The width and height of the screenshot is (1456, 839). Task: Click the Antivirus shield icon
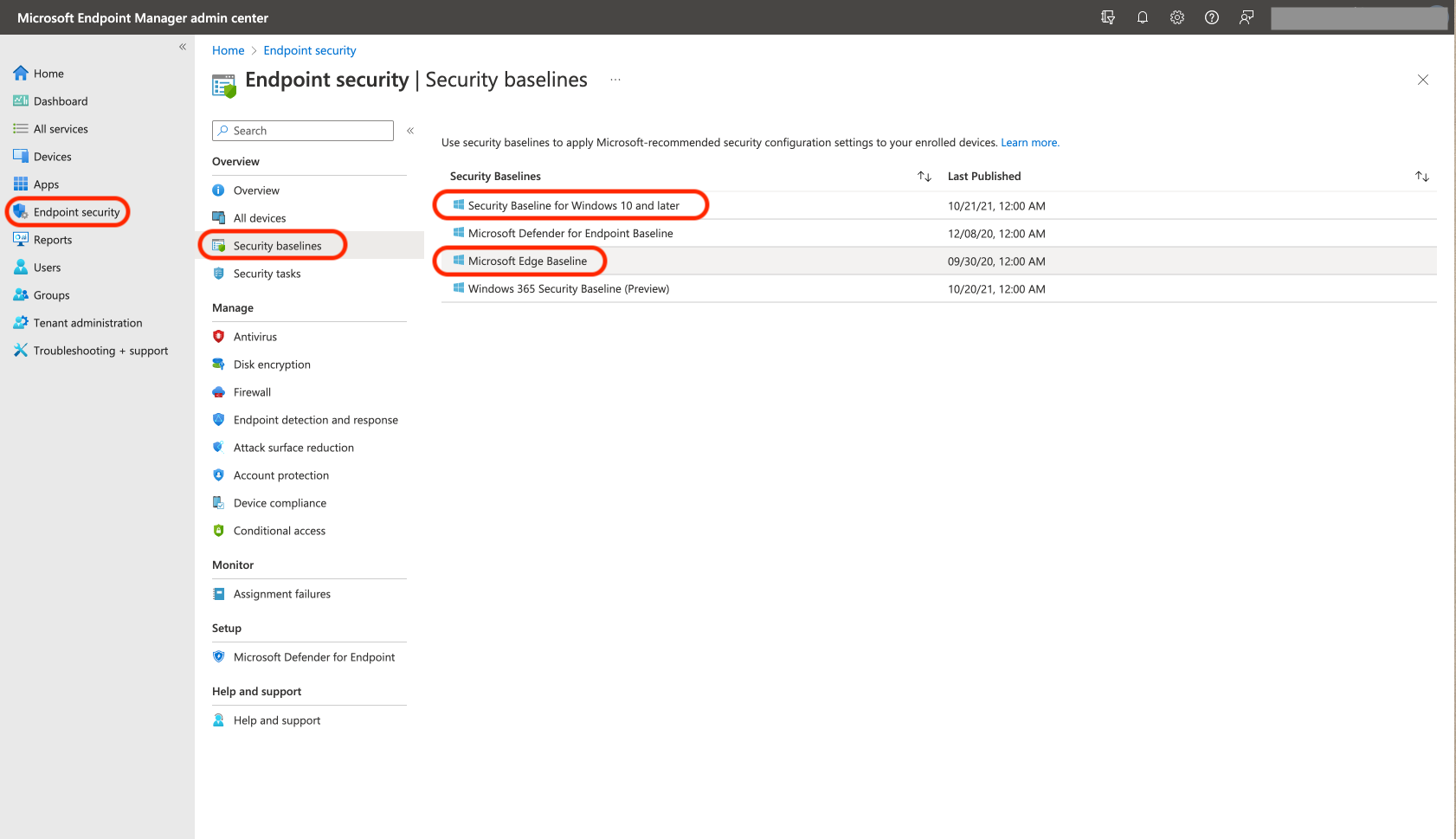219,337
